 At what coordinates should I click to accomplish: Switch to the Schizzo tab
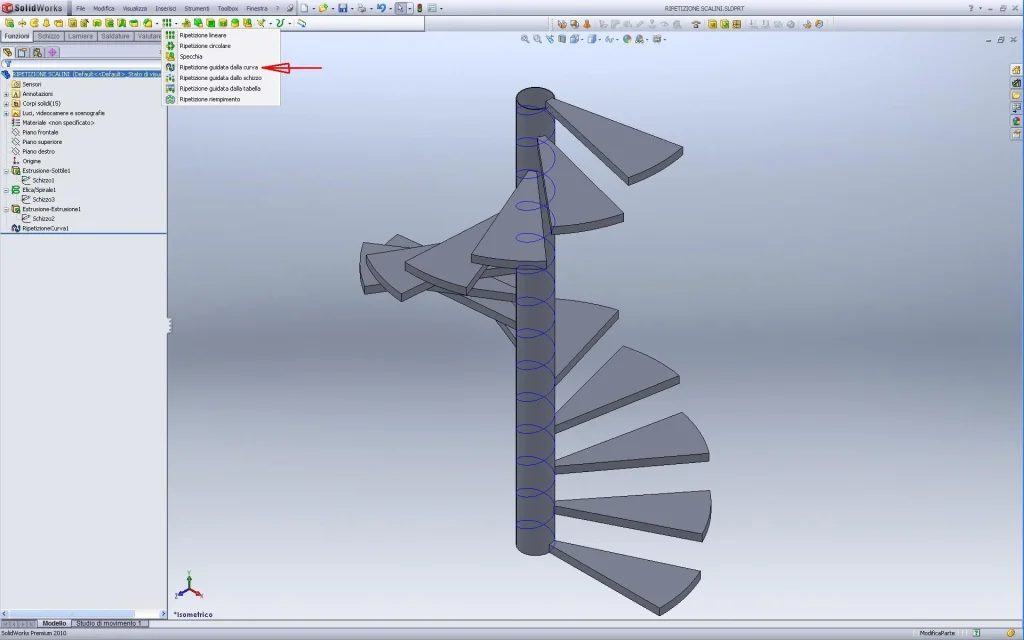pyautogui.click(x=49, y=36)
